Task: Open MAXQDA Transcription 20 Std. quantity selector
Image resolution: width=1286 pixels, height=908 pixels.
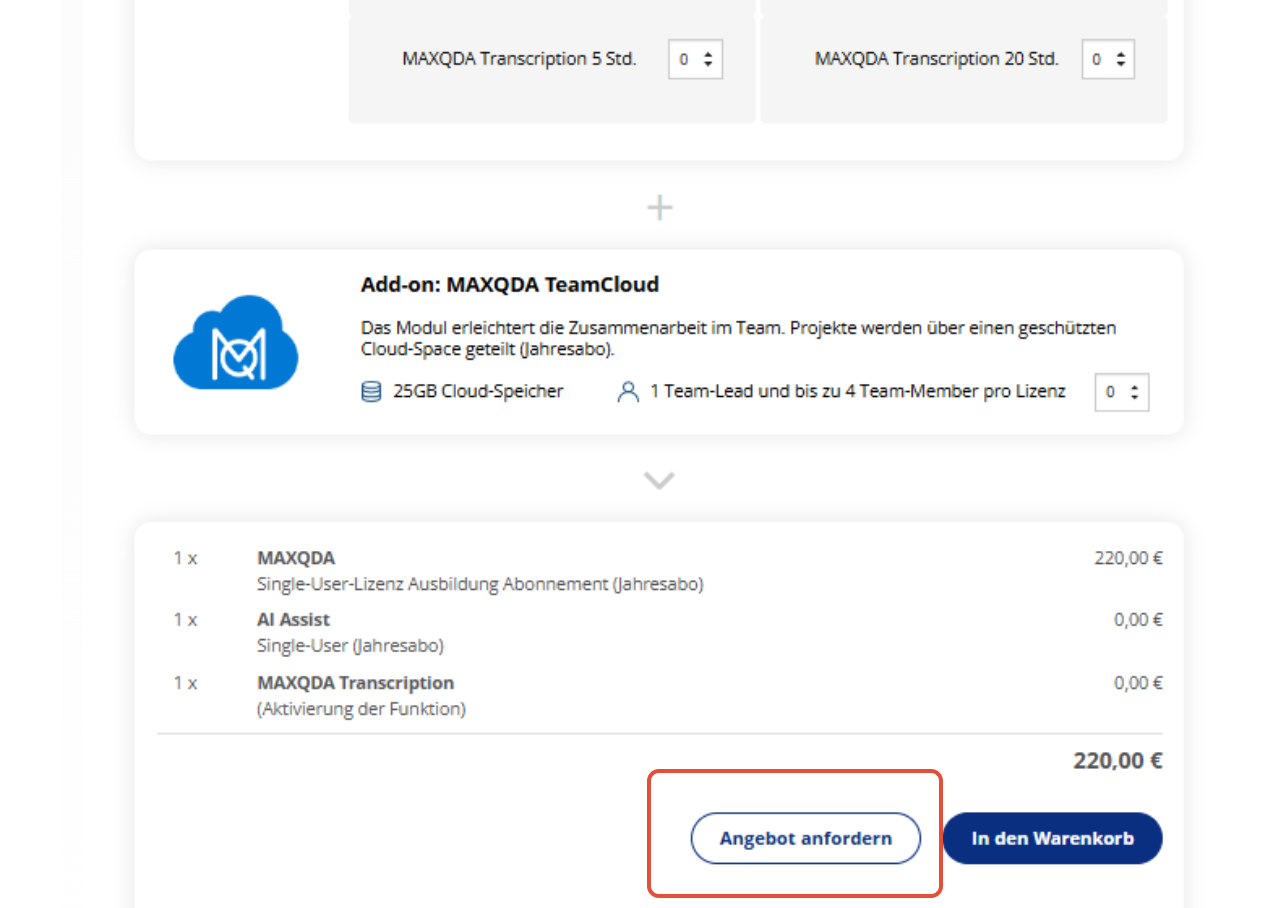Action: (1108, 59)
